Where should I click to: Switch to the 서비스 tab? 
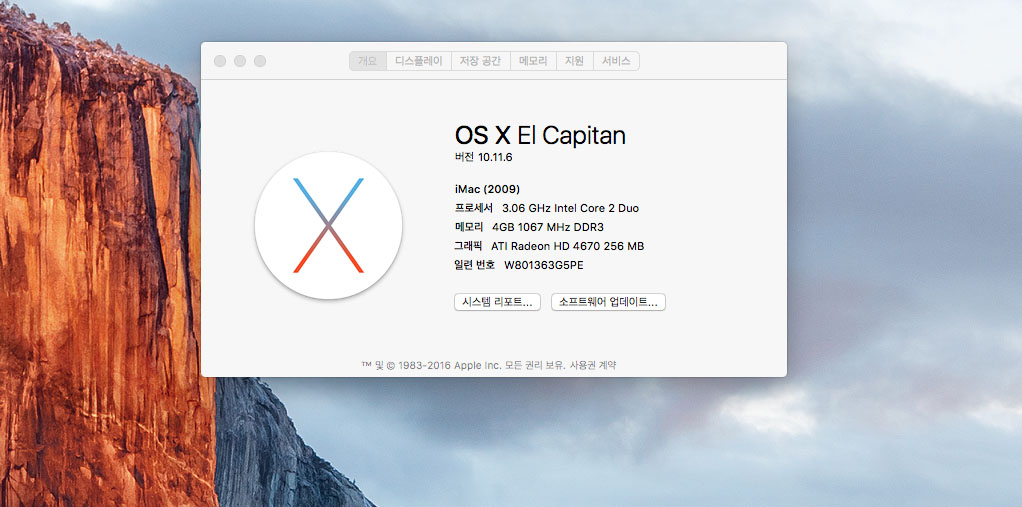(616, 61)
